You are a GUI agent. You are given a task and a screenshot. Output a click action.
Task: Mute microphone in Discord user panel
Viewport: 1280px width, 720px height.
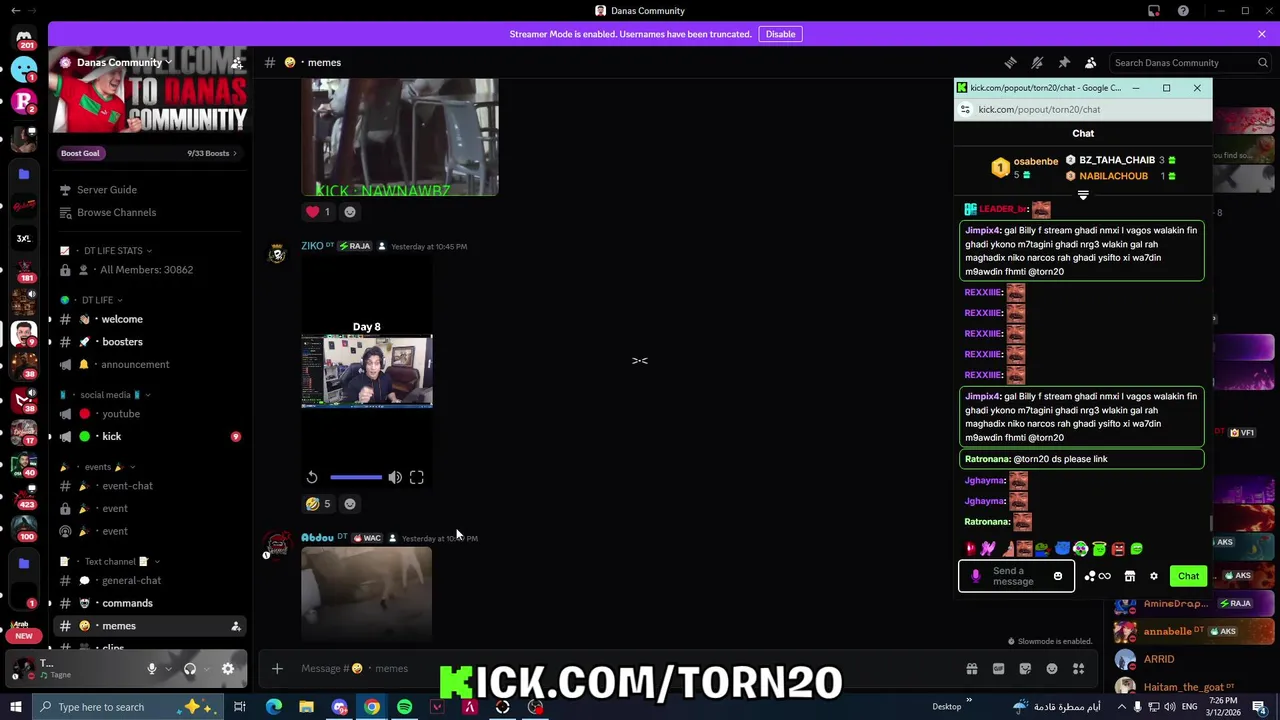[152, 669]
